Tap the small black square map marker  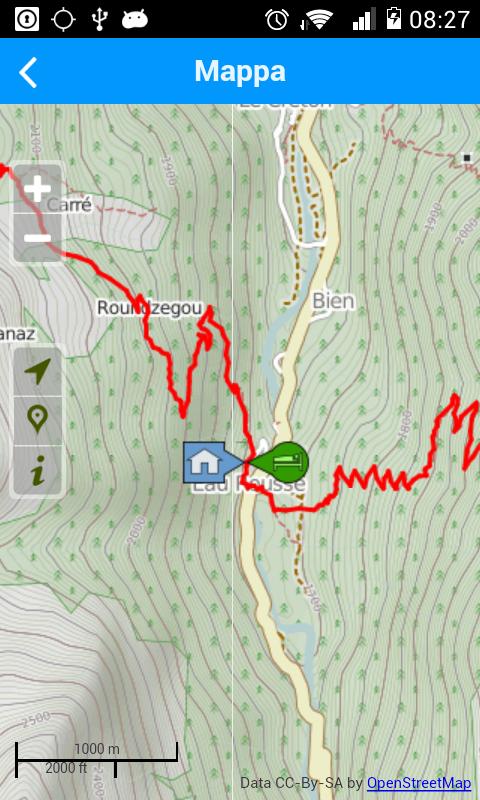point(466,158)
